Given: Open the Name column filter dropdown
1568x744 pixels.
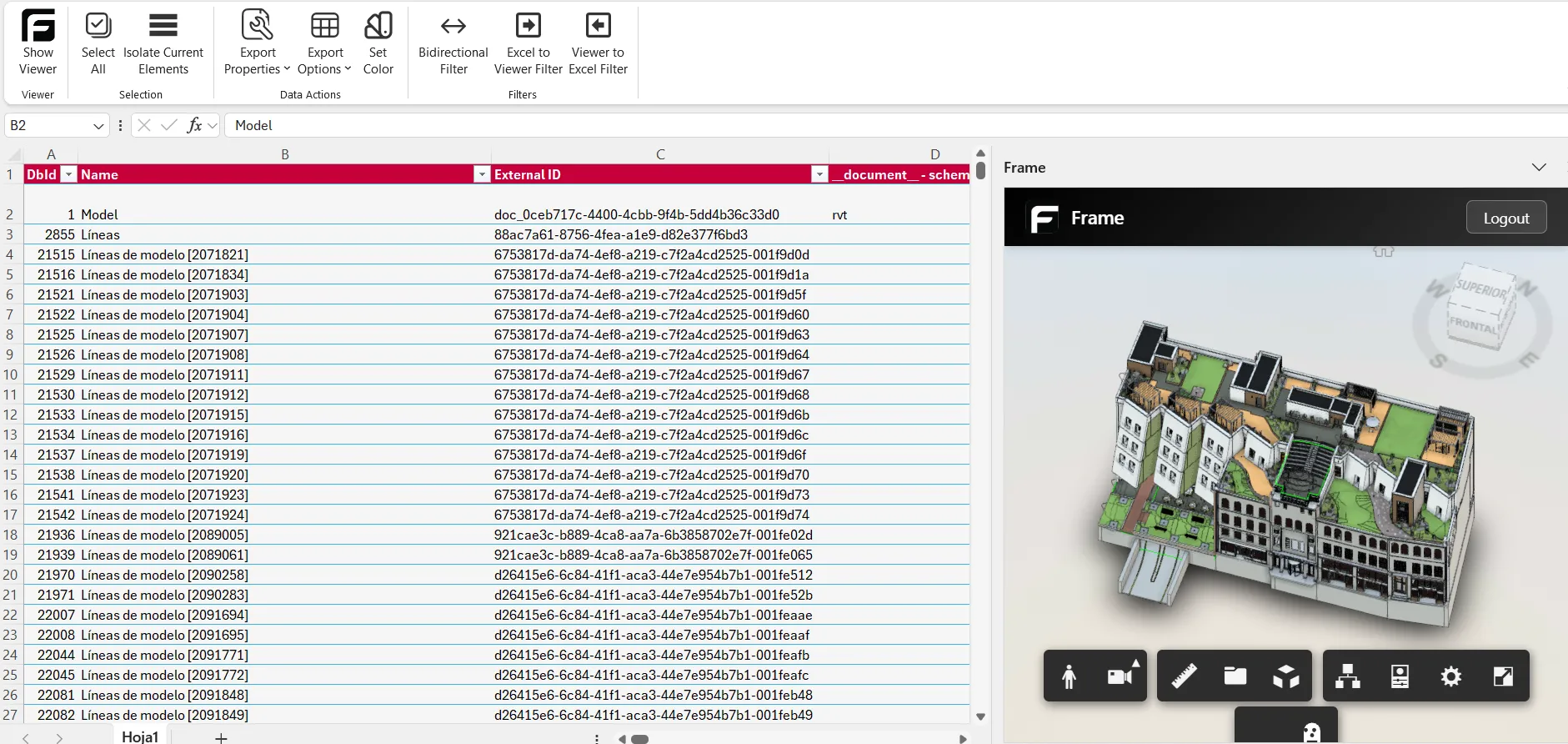Looking at the screenshot, I should coord(482,174).
